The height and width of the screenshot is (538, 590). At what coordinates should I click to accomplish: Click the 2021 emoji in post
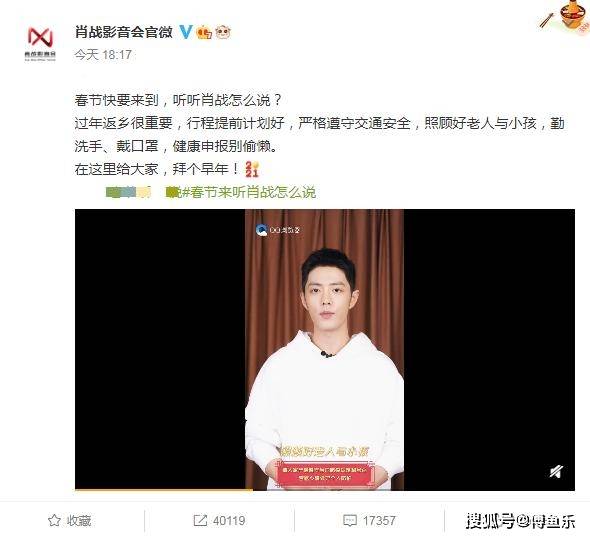(251, 169)
